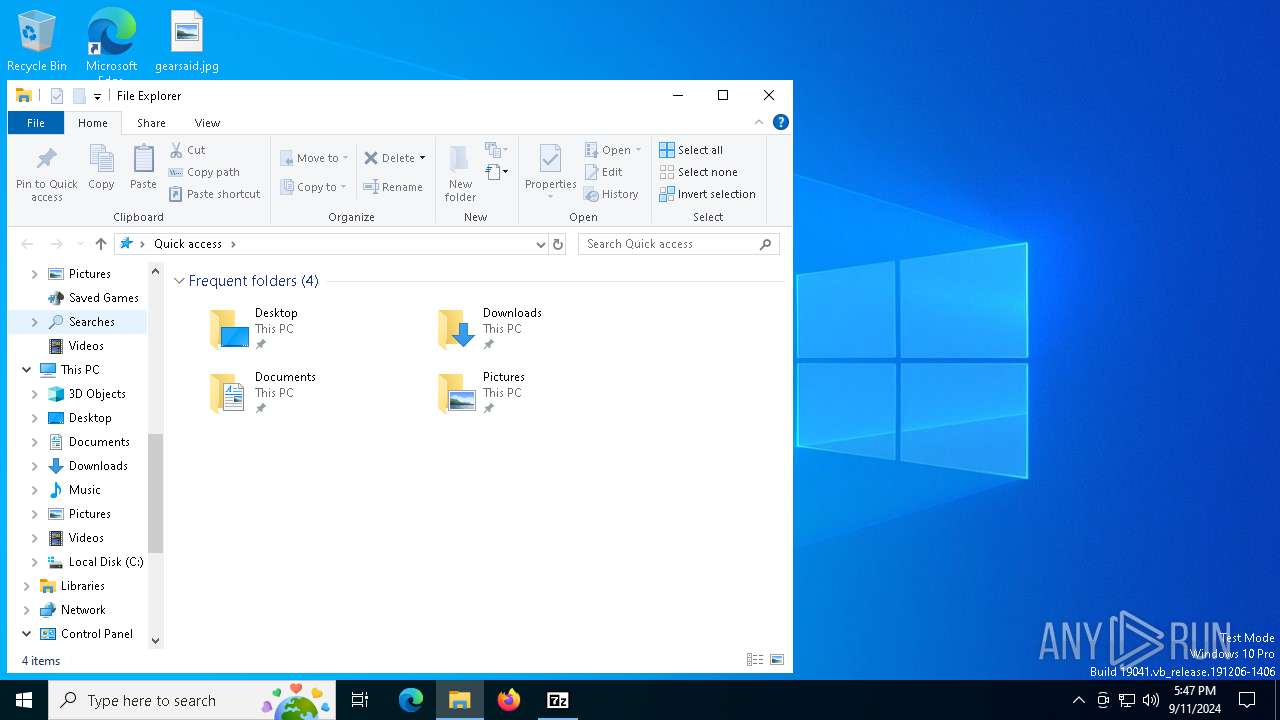The width and height of the screenshot is (1280, 720).
Task: Minimize the ribbon with the chevron
Action: [x=759, y=122]
